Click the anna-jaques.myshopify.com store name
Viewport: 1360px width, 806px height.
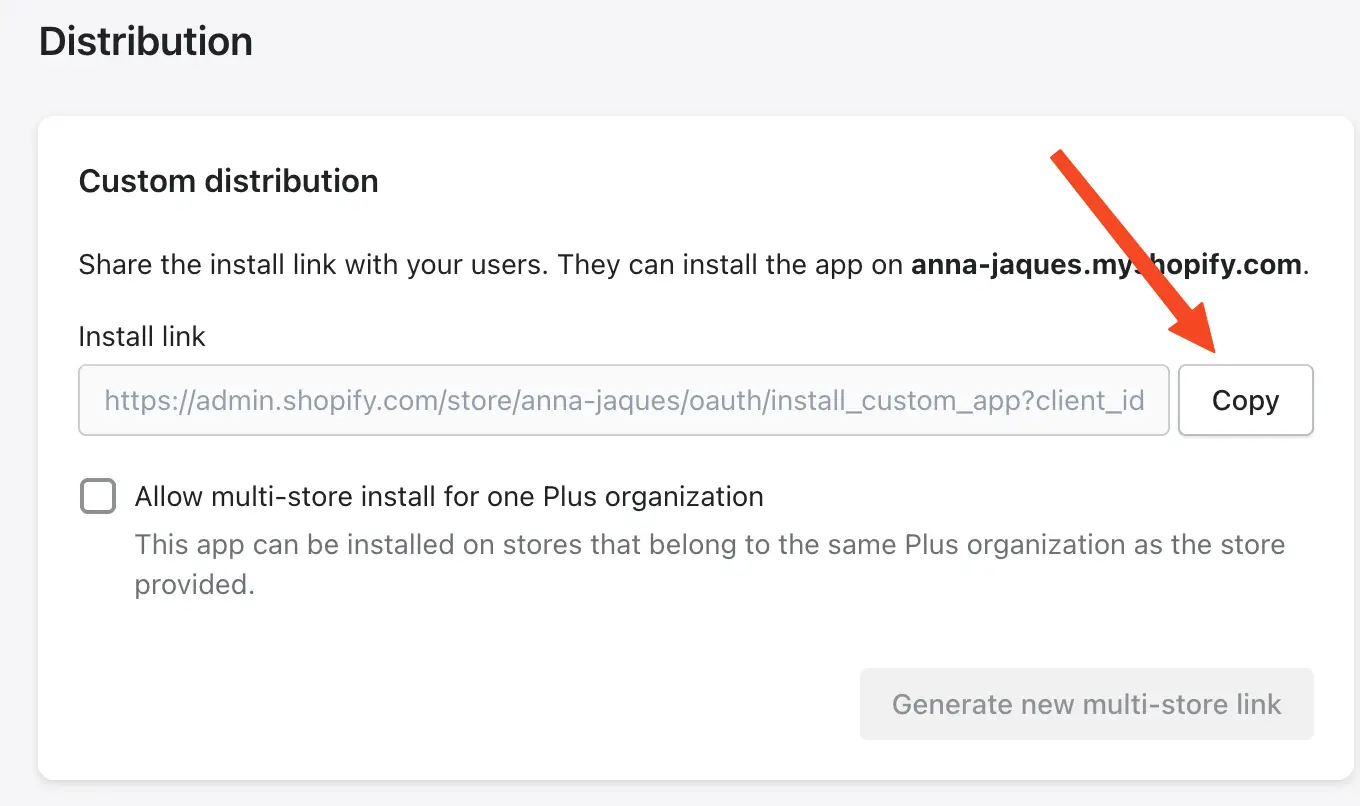pyautogui.click(x=1100, y=264)
